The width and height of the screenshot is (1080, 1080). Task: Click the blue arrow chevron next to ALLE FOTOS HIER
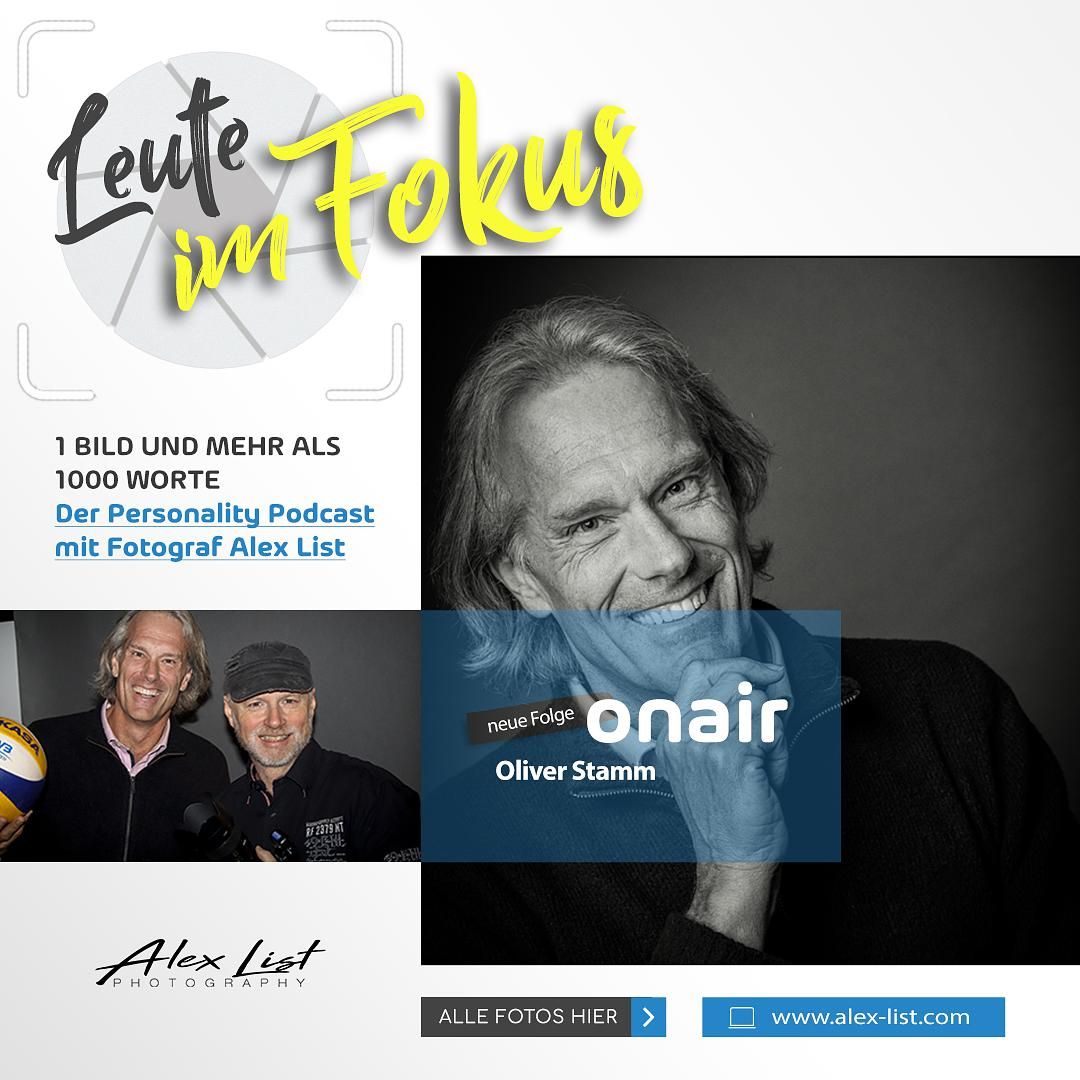click(648, 1017)
